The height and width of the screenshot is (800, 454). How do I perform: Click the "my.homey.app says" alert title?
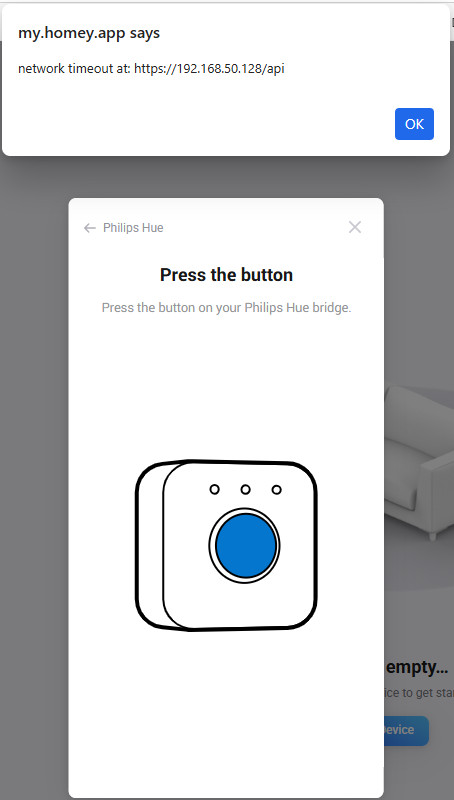tap(89, 33)
